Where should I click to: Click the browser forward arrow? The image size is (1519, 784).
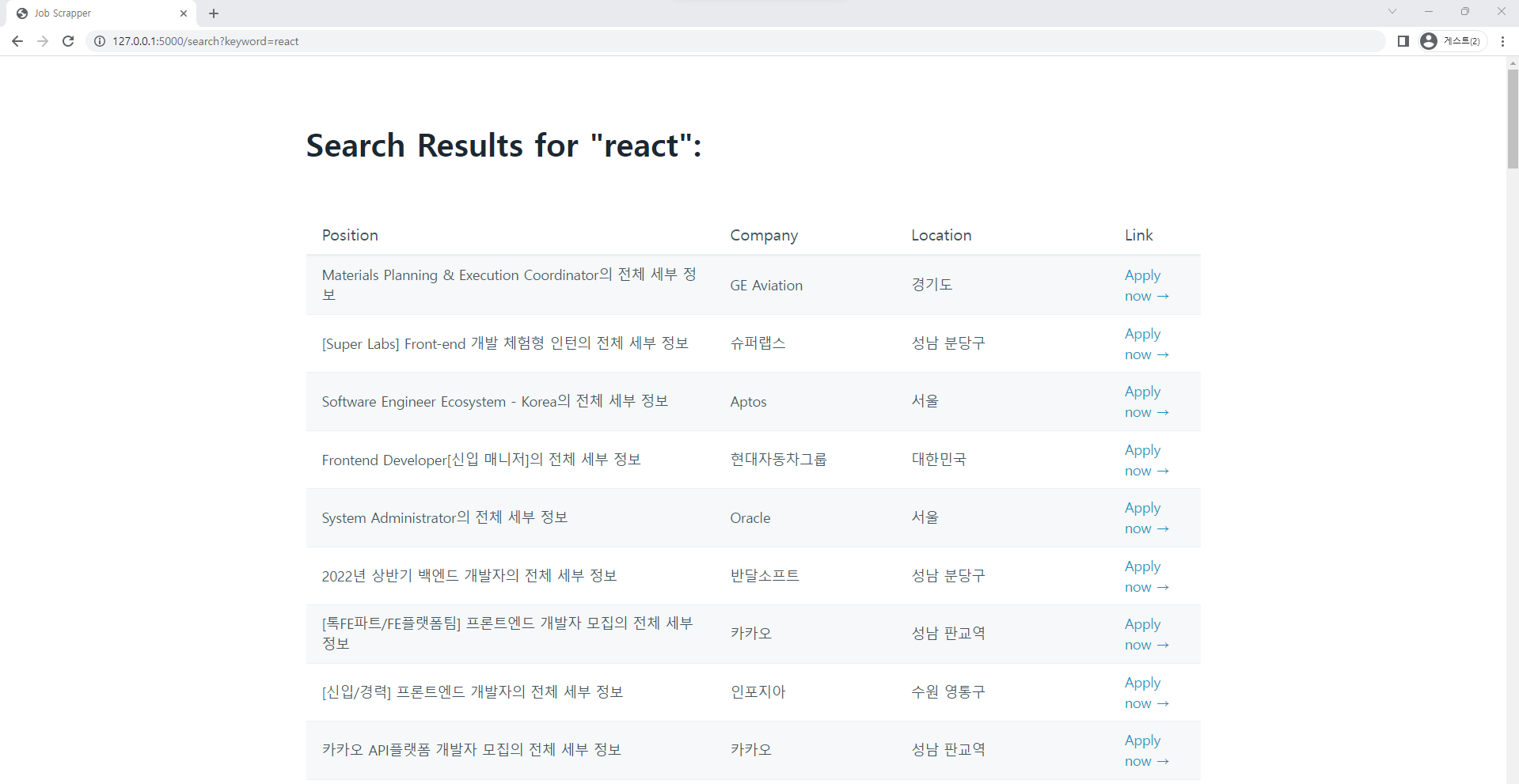(x=43, y=41)
